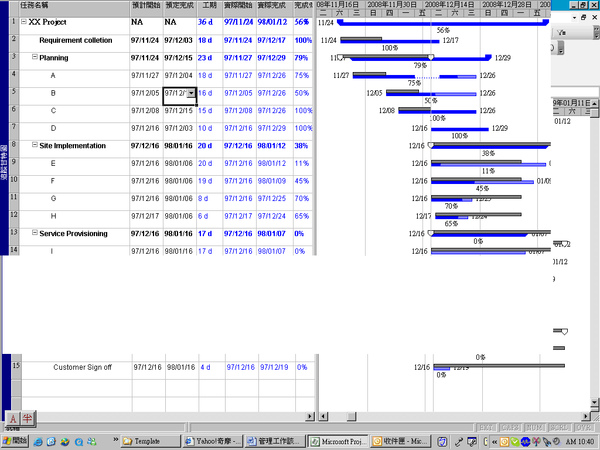Screen dimensions: 600x450
Task: Click vertical scrollbar up arrow
Action: (x=594, y=103)
